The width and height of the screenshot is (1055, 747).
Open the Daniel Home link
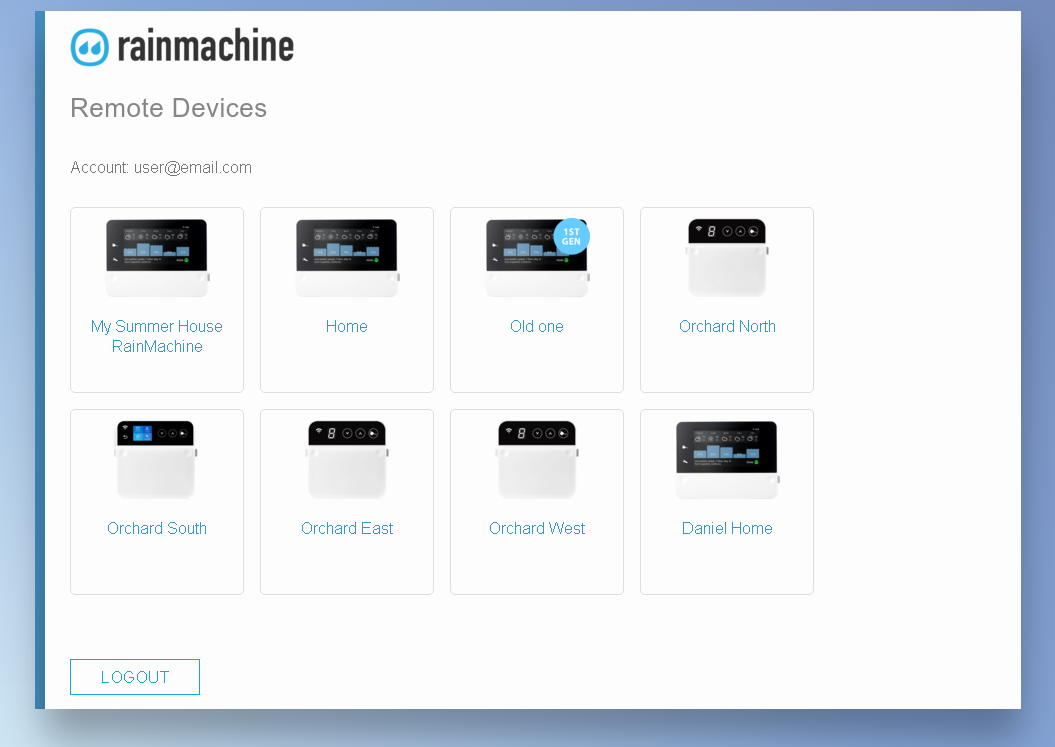(727, 528)
